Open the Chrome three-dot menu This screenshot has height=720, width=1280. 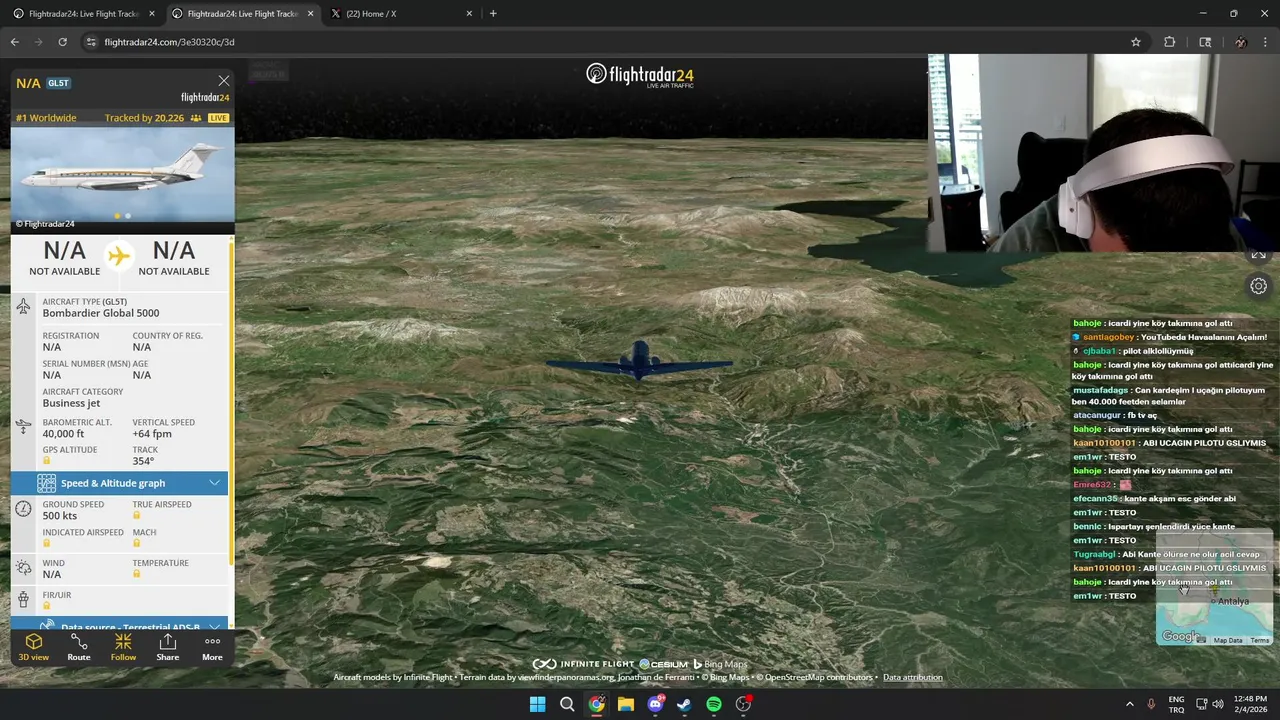[x=1264, y=42]
